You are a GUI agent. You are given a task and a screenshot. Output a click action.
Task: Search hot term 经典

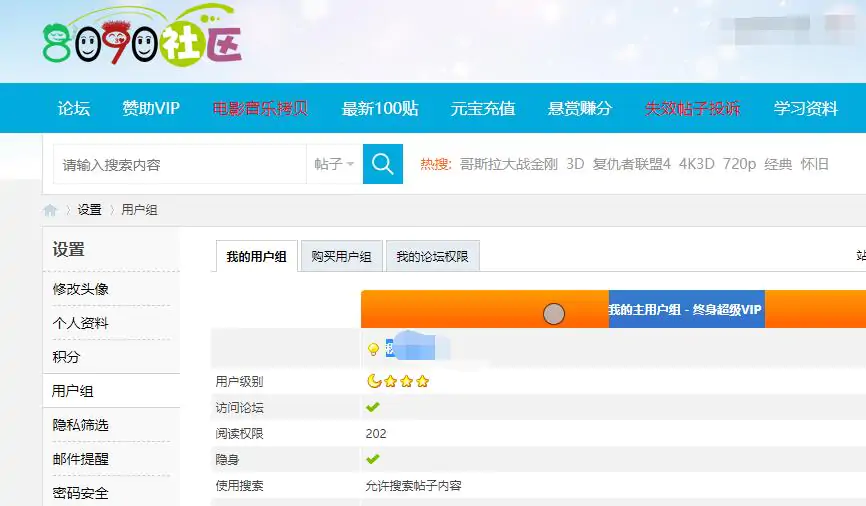tap(778, 164)
